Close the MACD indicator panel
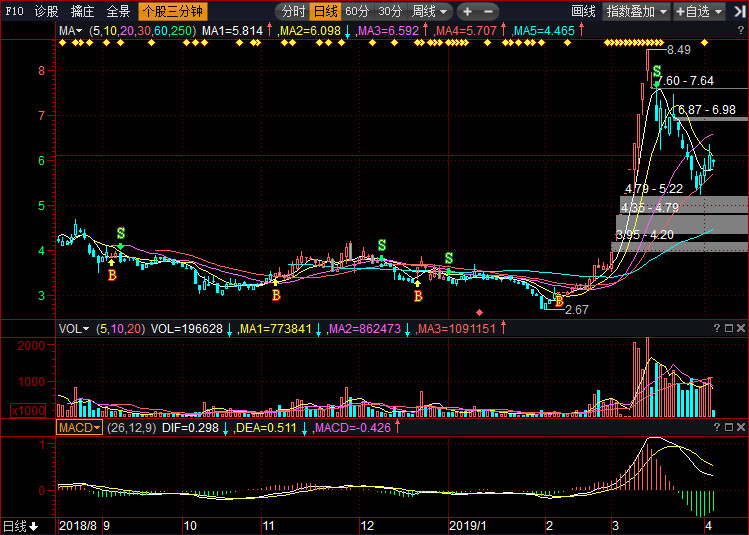The image size is (749, 535). click(740, 427)
